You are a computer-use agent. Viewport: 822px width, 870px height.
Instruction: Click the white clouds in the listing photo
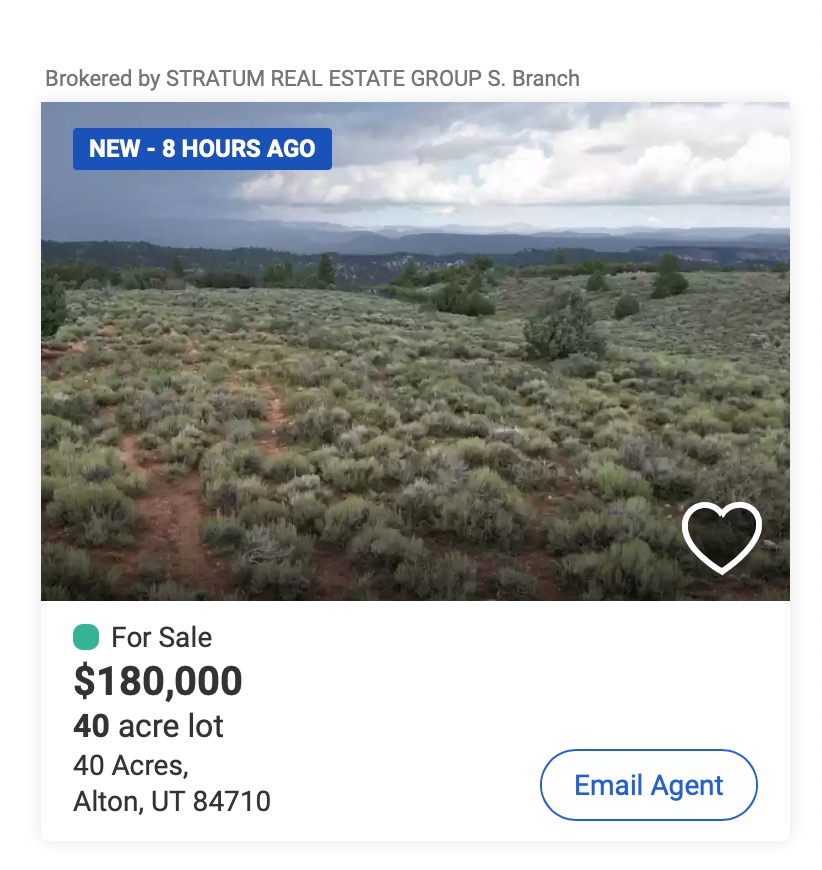(560, 160)
